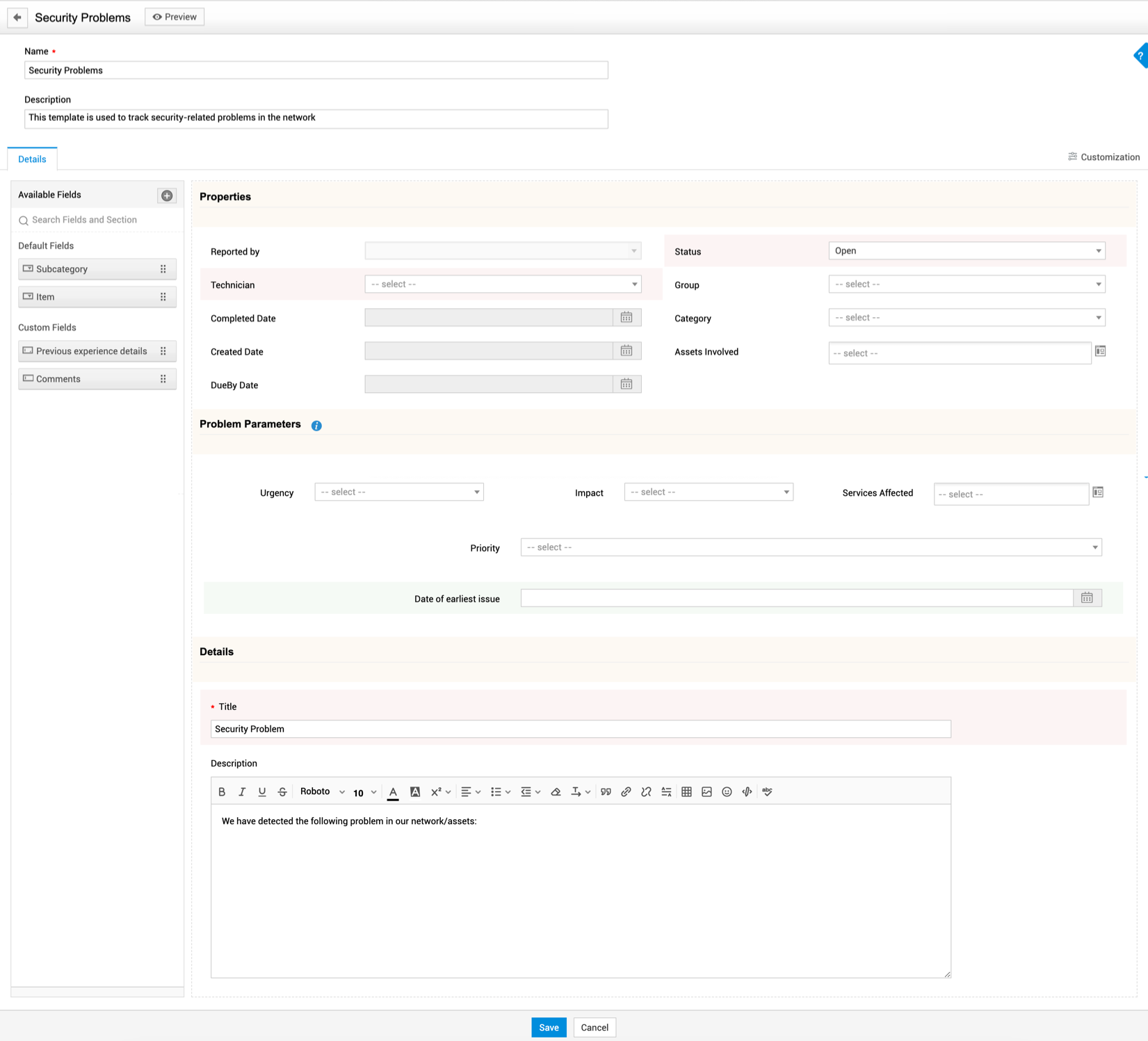Expand the Priority select dropdown
Viewport: 1148px width, 1041px height.
(811, 547)
